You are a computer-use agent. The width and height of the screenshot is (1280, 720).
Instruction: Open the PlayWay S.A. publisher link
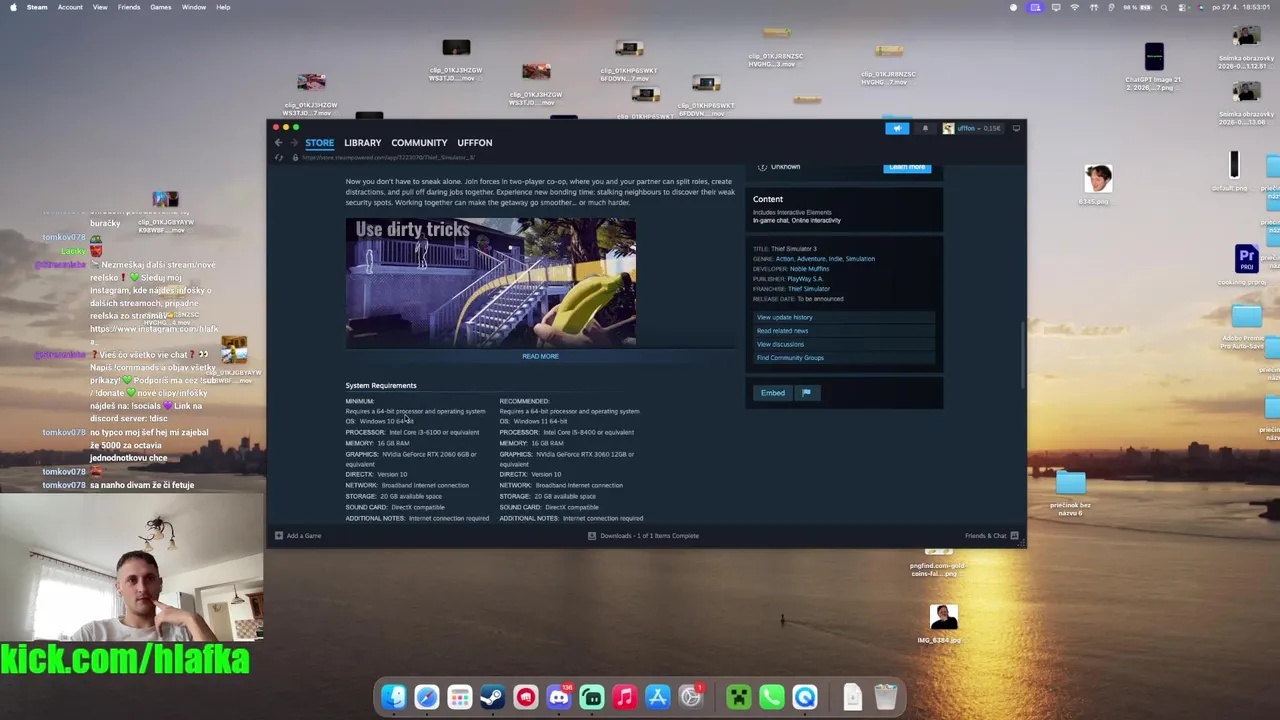tap(805, 279)
